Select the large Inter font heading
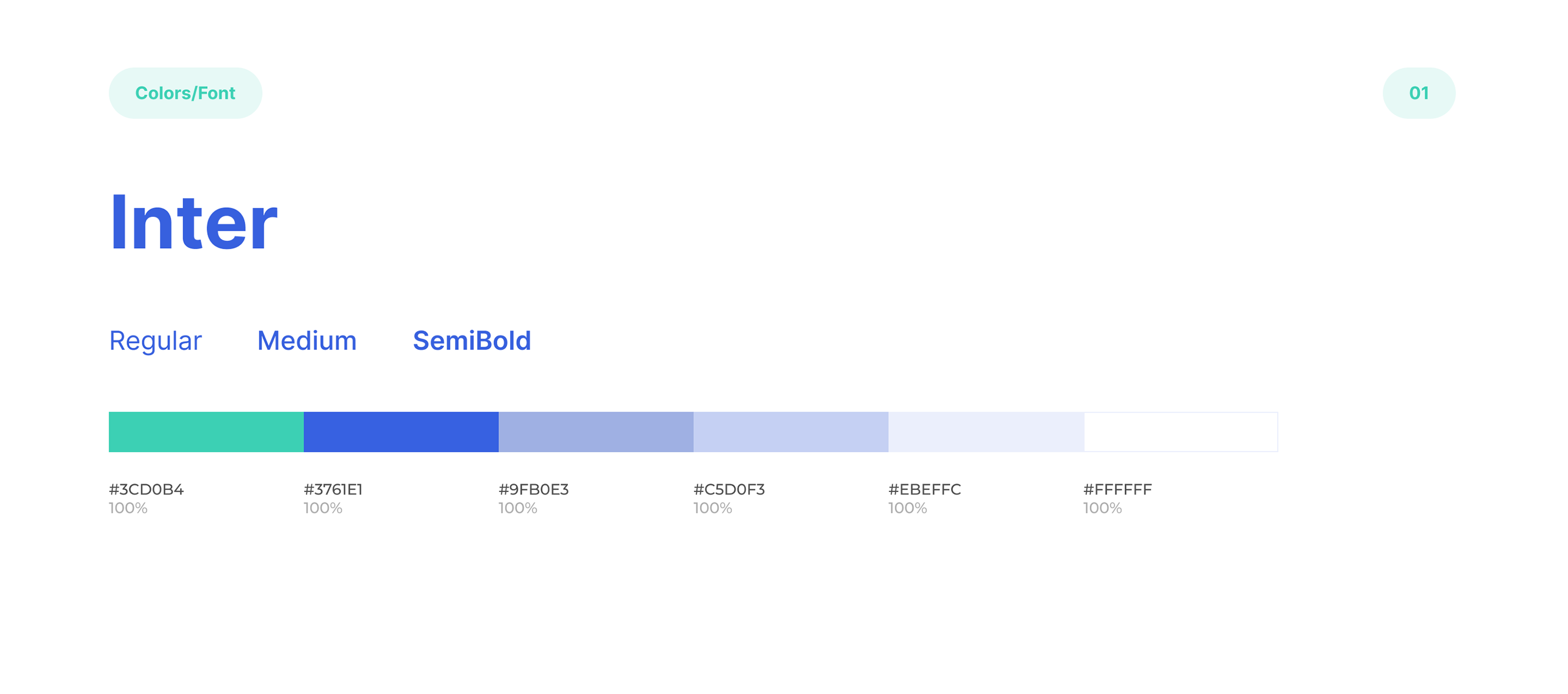Viewport: 1568px width, 694px height. (x=194, y=222)
